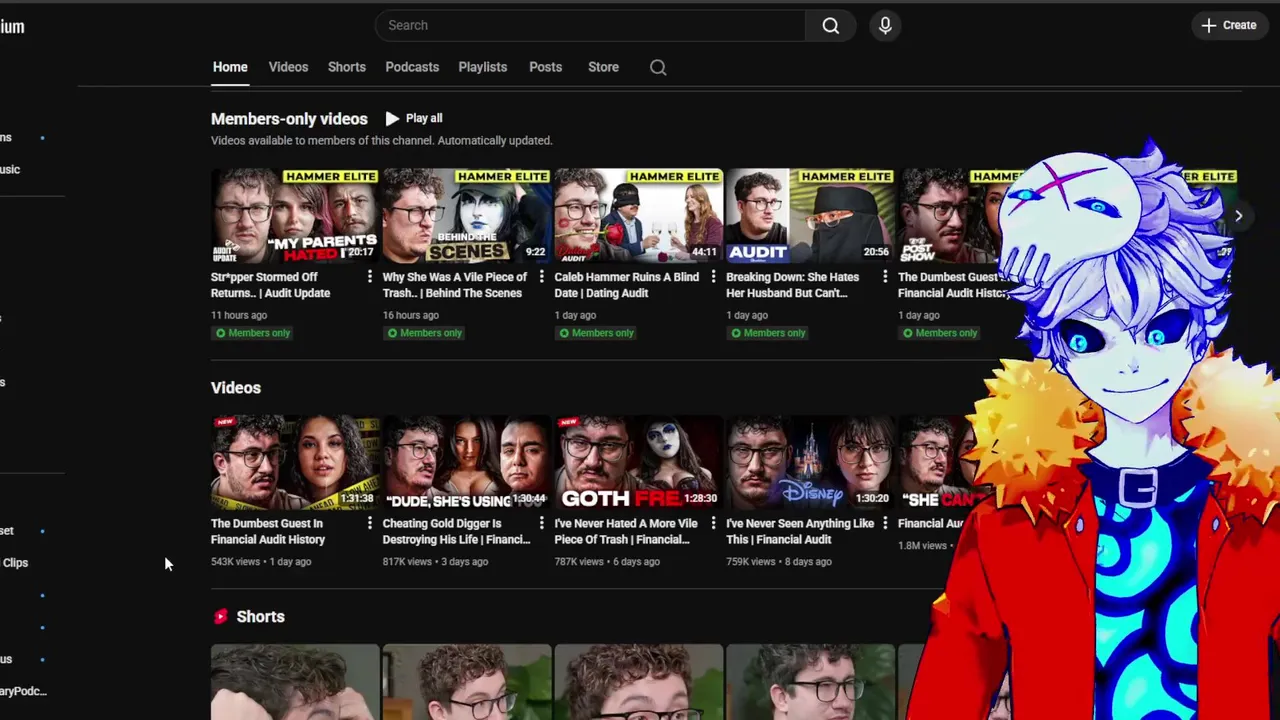
Task: Click the Shorts shelf heading
Action: 261,617
